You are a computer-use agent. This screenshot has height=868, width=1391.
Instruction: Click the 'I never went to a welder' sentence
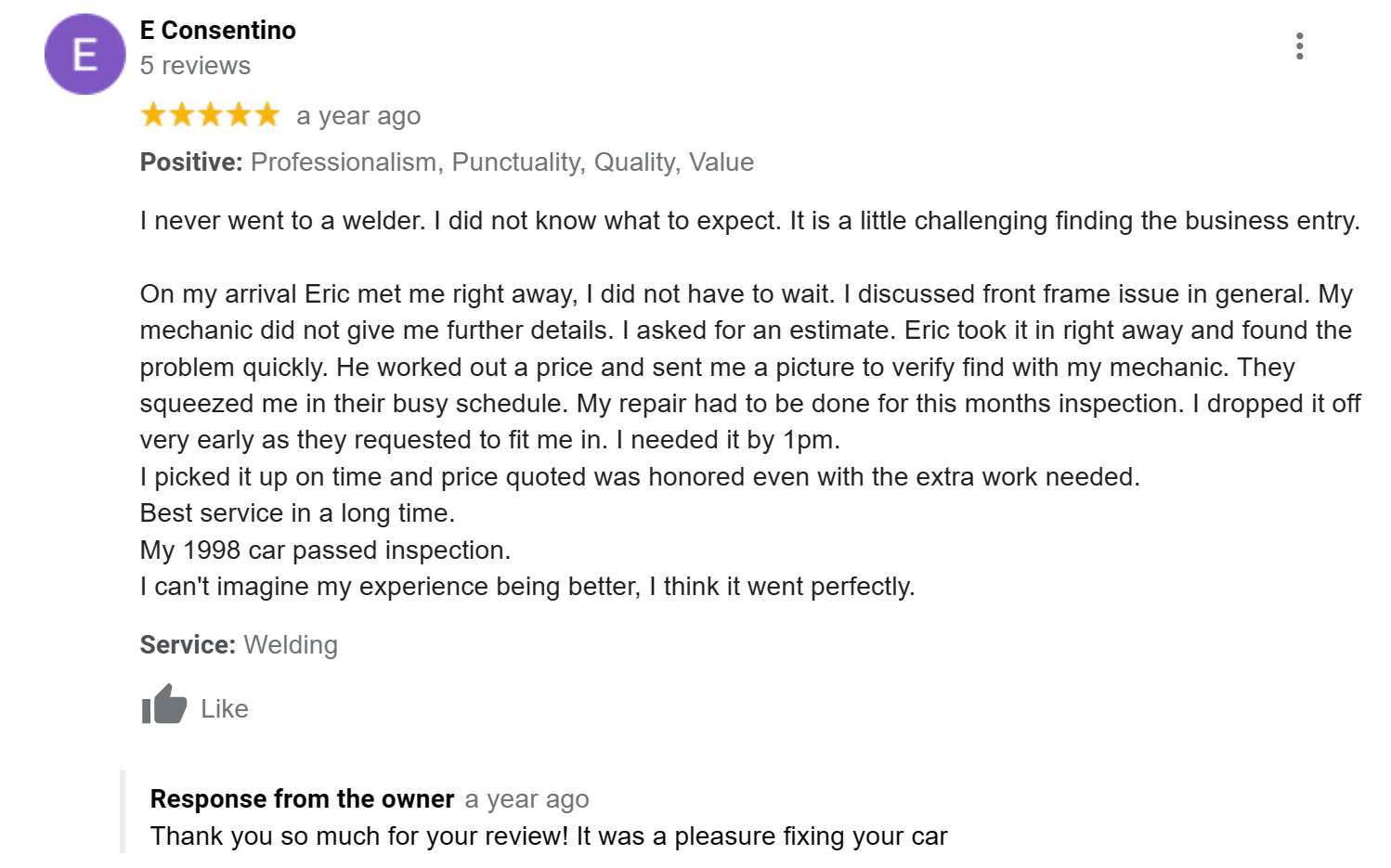[283, 221]
